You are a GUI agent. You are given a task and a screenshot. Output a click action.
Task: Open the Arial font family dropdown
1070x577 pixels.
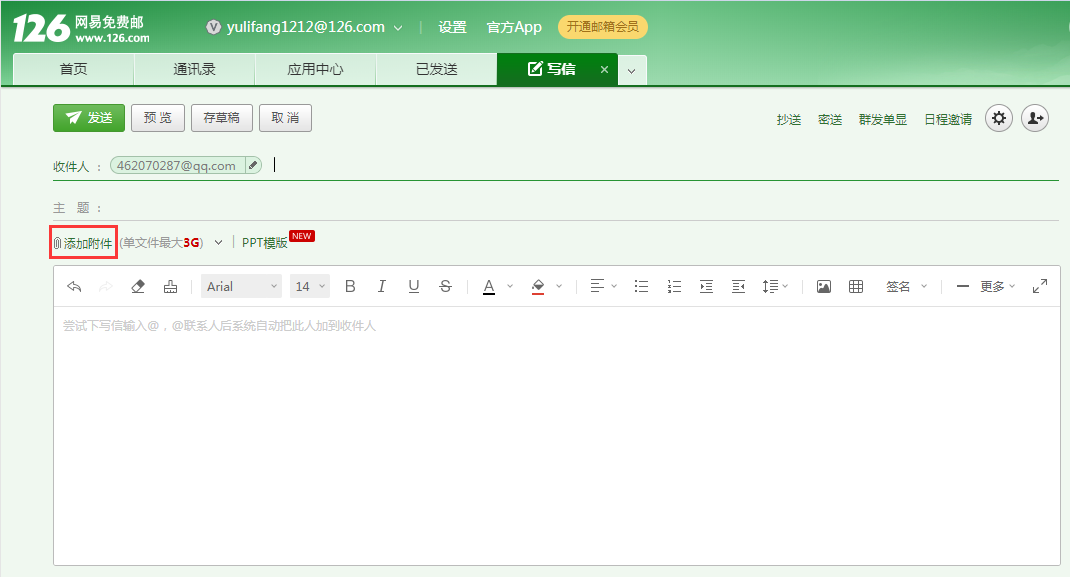point(242,287)
